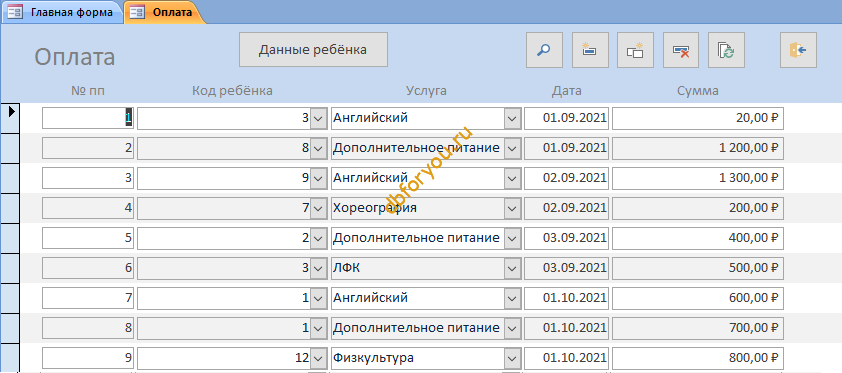Image resolution: width=842 pixels, height=373 pixels.
Task: Click the Код ребёнка column header
Action: 233,91
